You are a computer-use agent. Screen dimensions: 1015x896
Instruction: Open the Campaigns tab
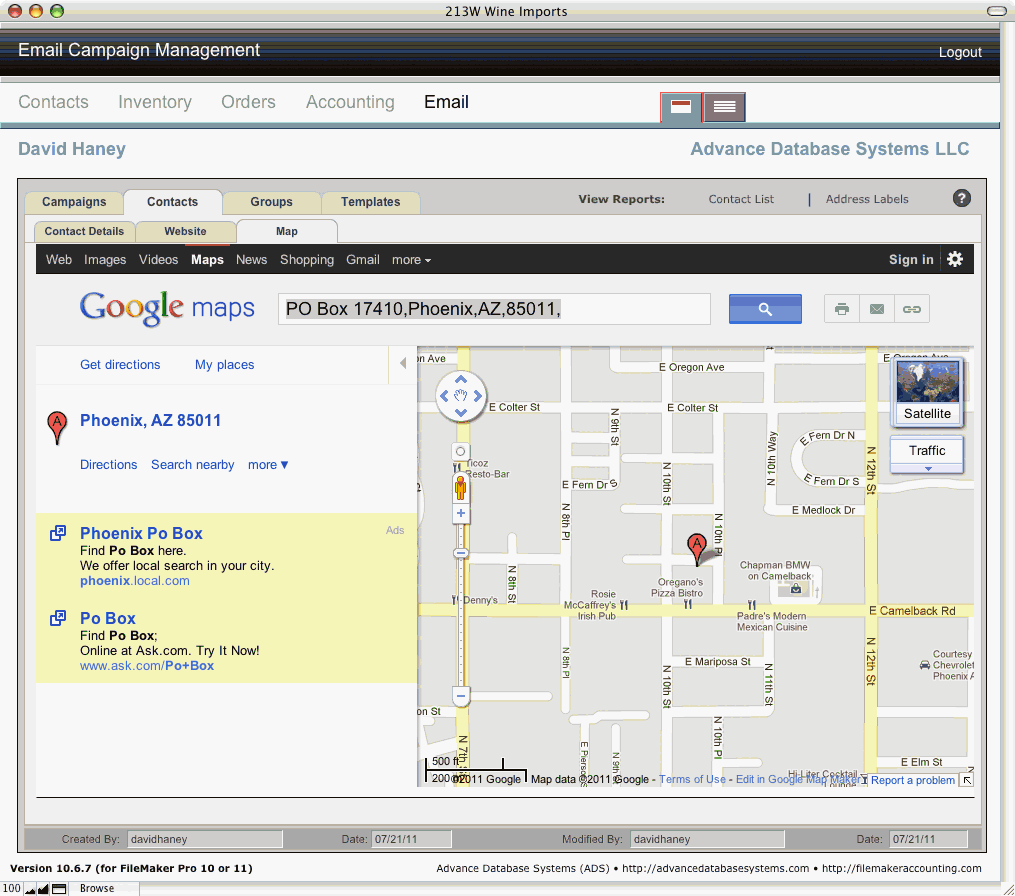74,201
